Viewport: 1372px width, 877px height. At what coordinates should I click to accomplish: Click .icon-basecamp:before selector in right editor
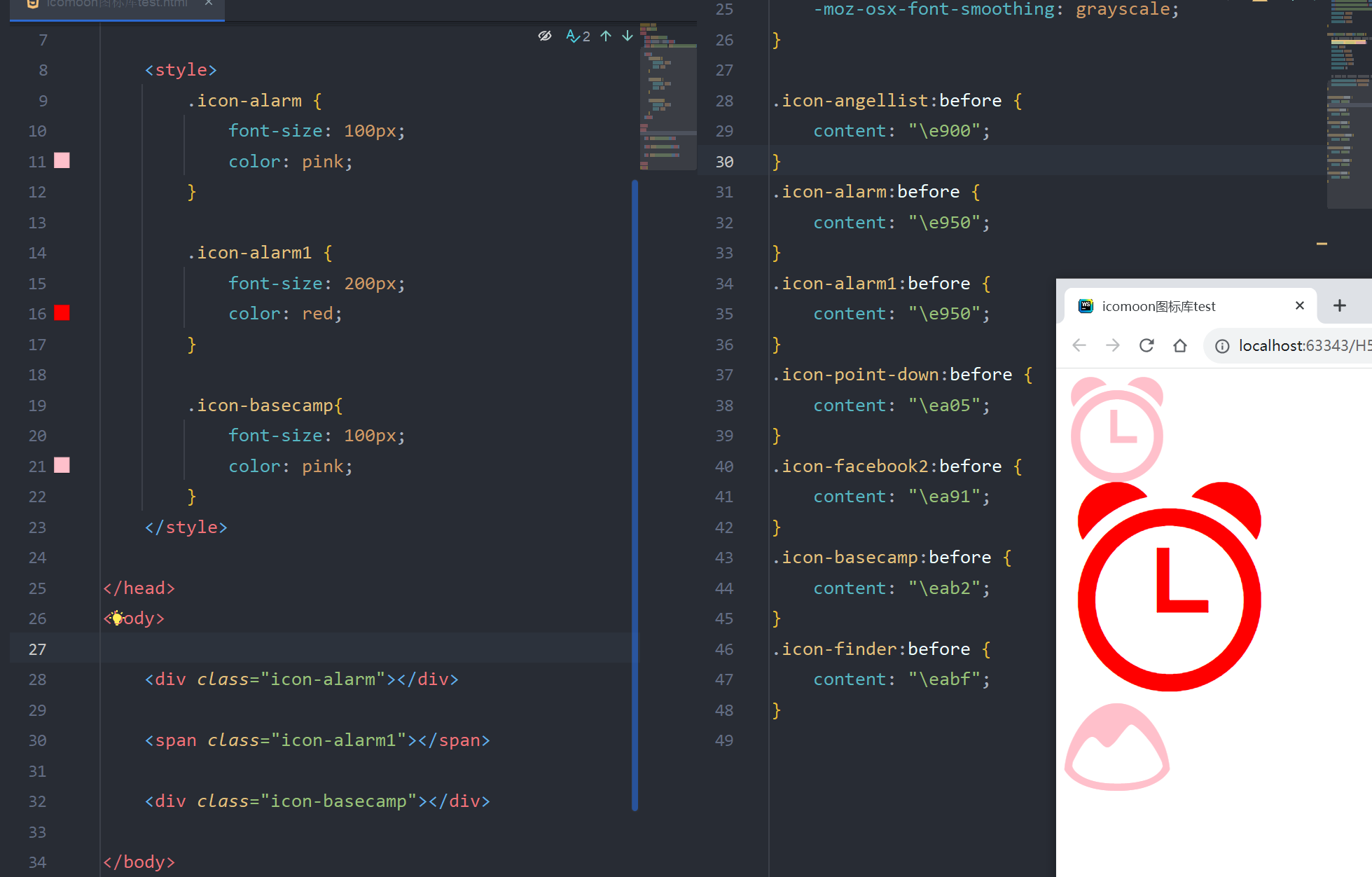click(882, 557)
